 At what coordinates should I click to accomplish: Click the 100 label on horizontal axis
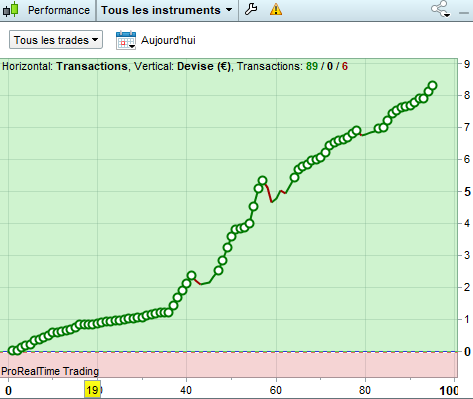(449, 390)
